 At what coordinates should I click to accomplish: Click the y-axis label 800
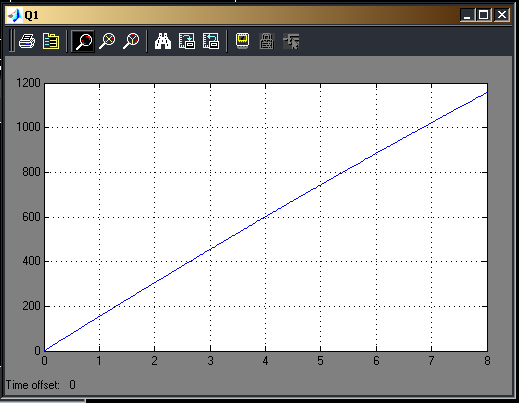(x=31, y=172)
